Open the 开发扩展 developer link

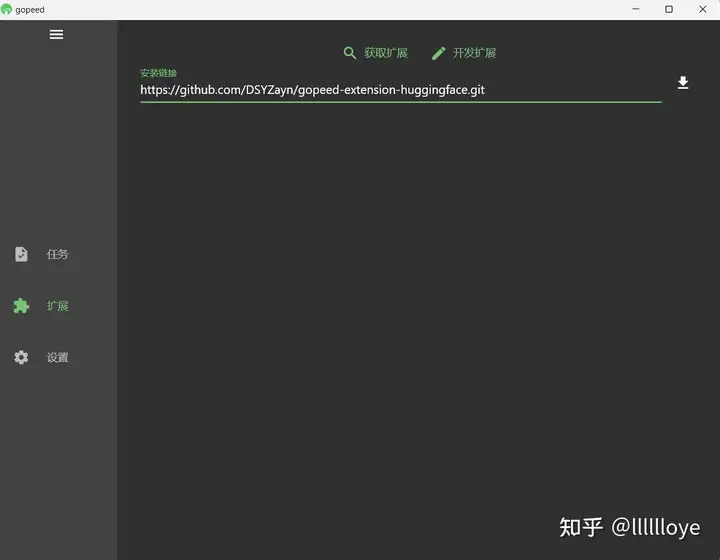click(x=474, y=53)
